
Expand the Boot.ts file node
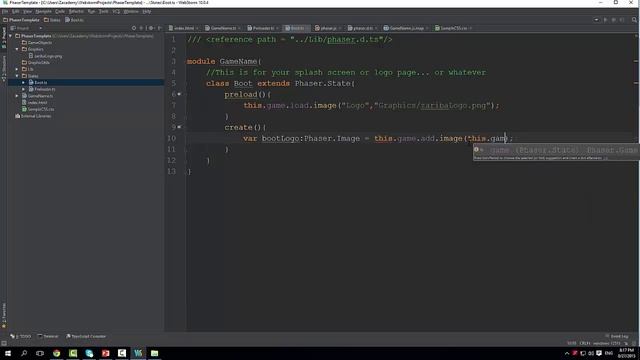tap(24, 82)
